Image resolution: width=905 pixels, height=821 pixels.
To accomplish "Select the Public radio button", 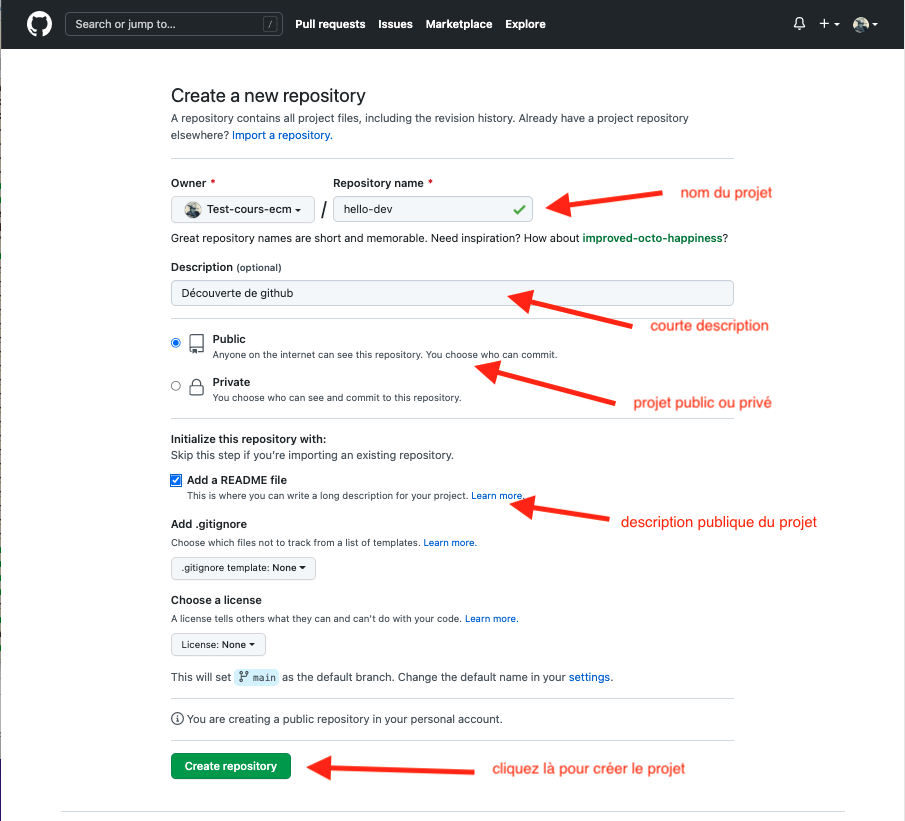I will (176, 342).
